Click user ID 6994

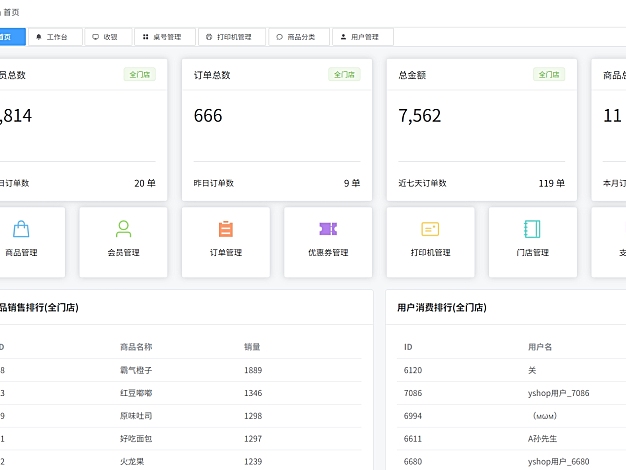tap(413, 416)
